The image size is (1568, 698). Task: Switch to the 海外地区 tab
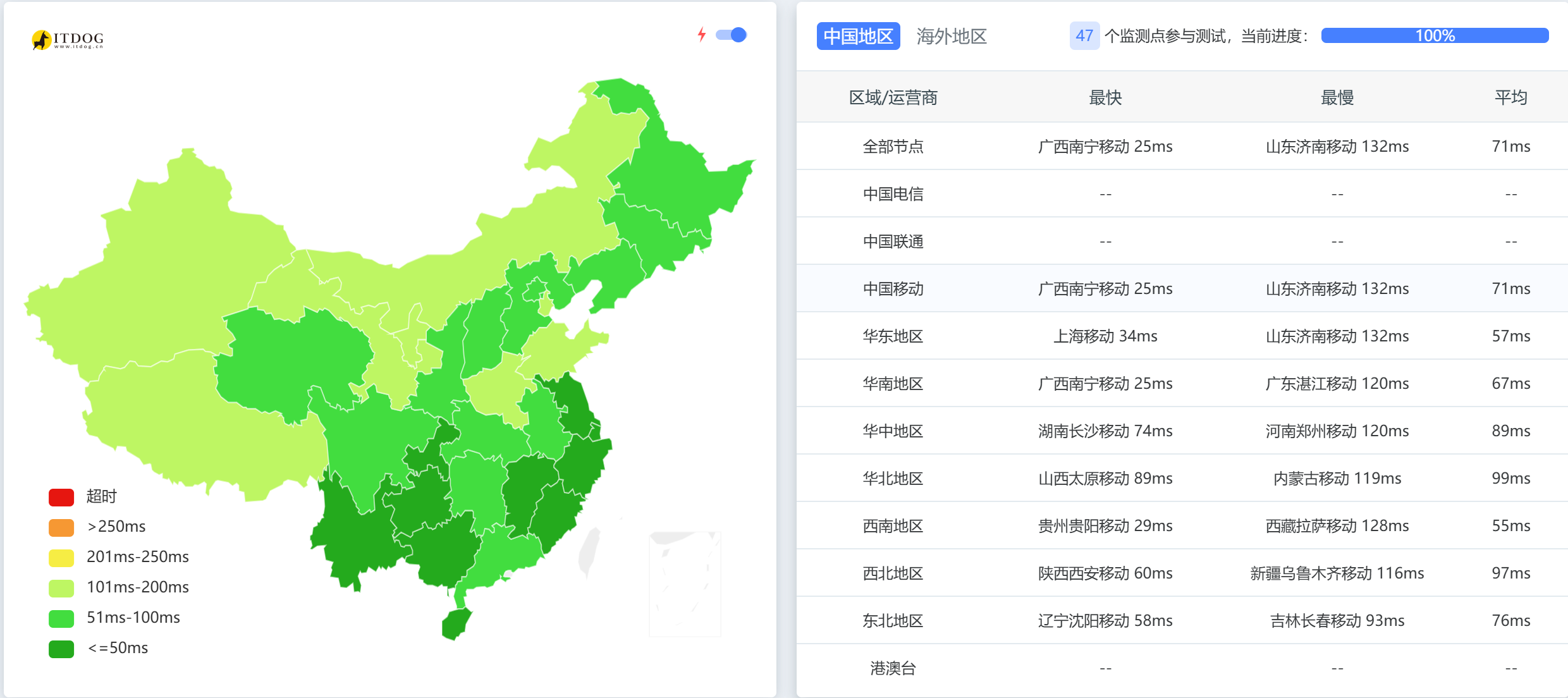pyautogui.click(x=952, y=36)
